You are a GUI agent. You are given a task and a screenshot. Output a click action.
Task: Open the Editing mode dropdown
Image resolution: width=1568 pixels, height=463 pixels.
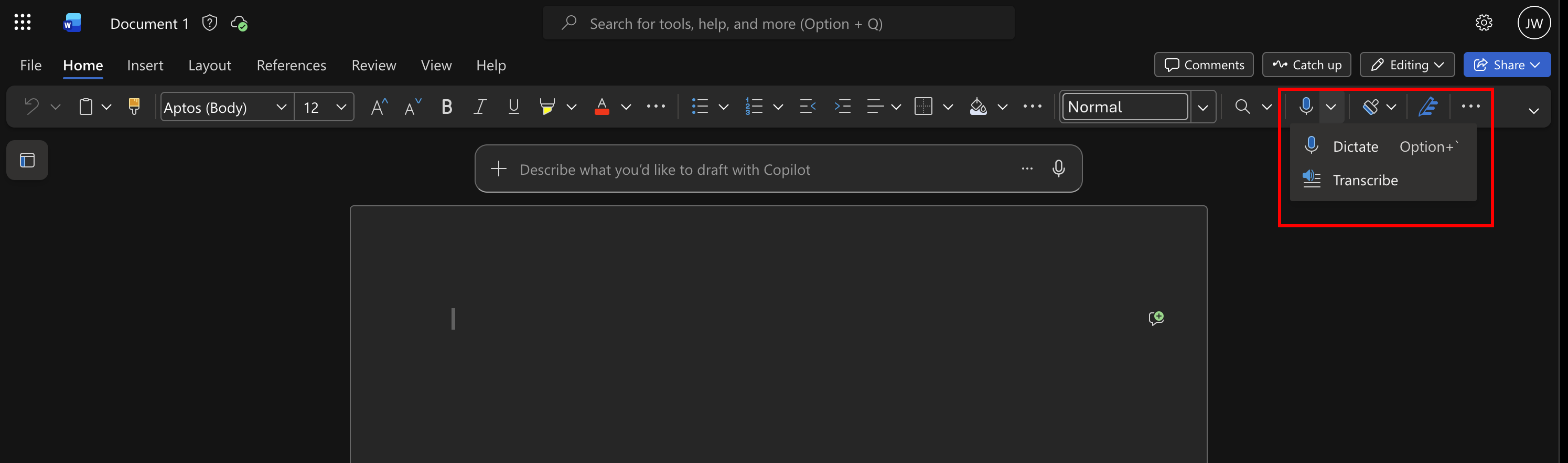[1408, 65]
